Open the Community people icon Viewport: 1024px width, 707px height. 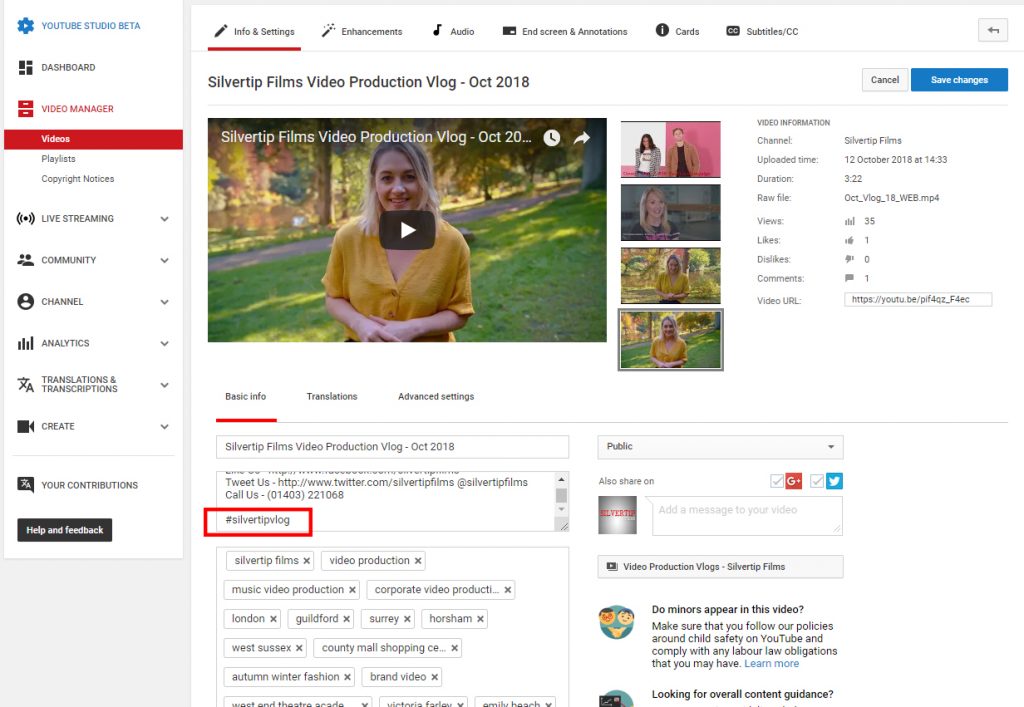(x=25, y=260)
